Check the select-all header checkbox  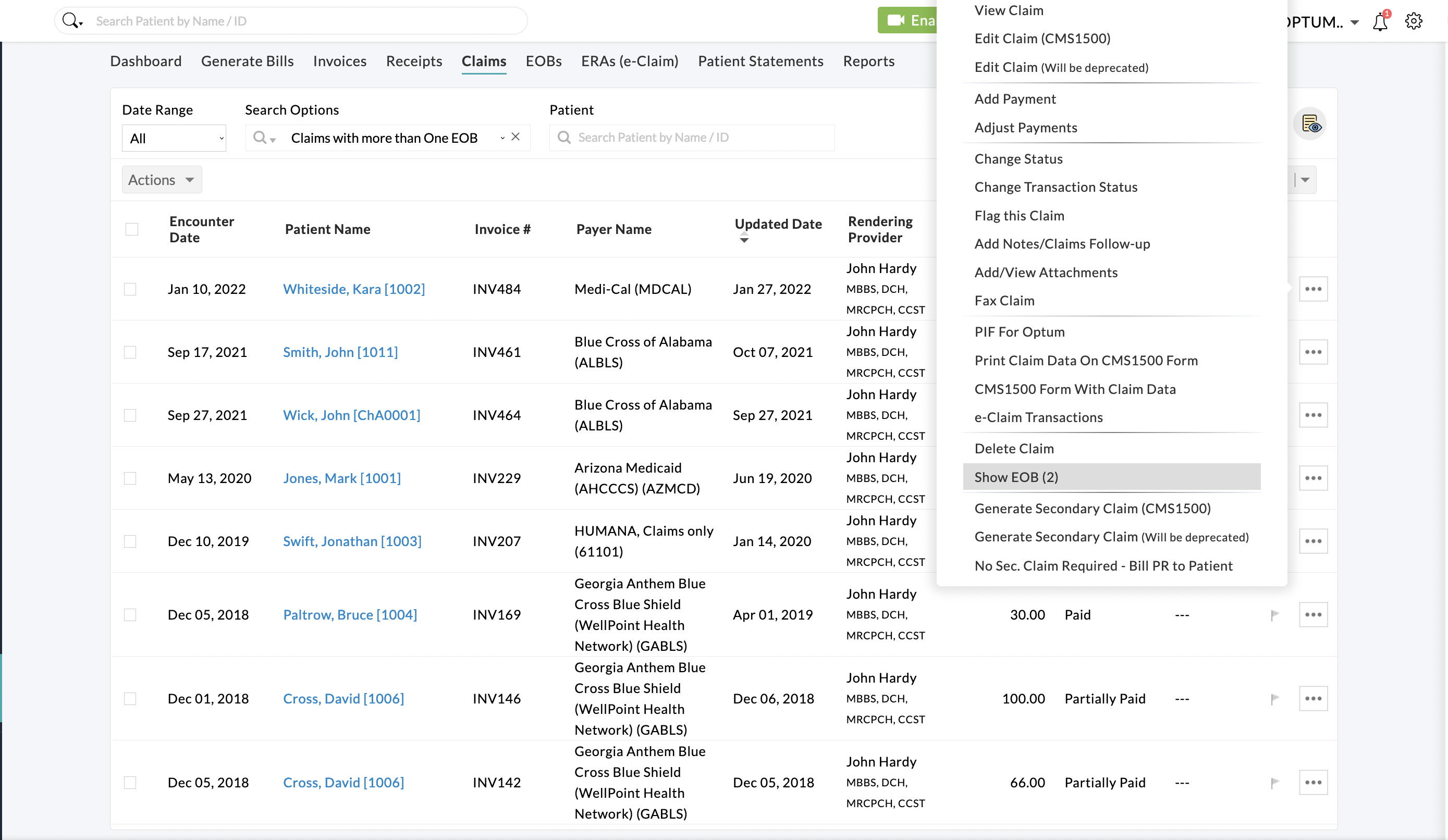(131, 229)
